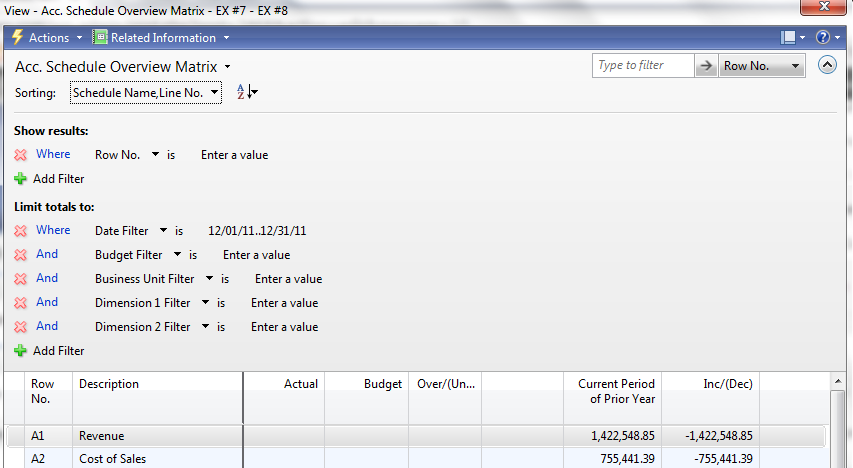Click the help question mark icon
This screenshot has width=853, height=468.
point(822,38)
